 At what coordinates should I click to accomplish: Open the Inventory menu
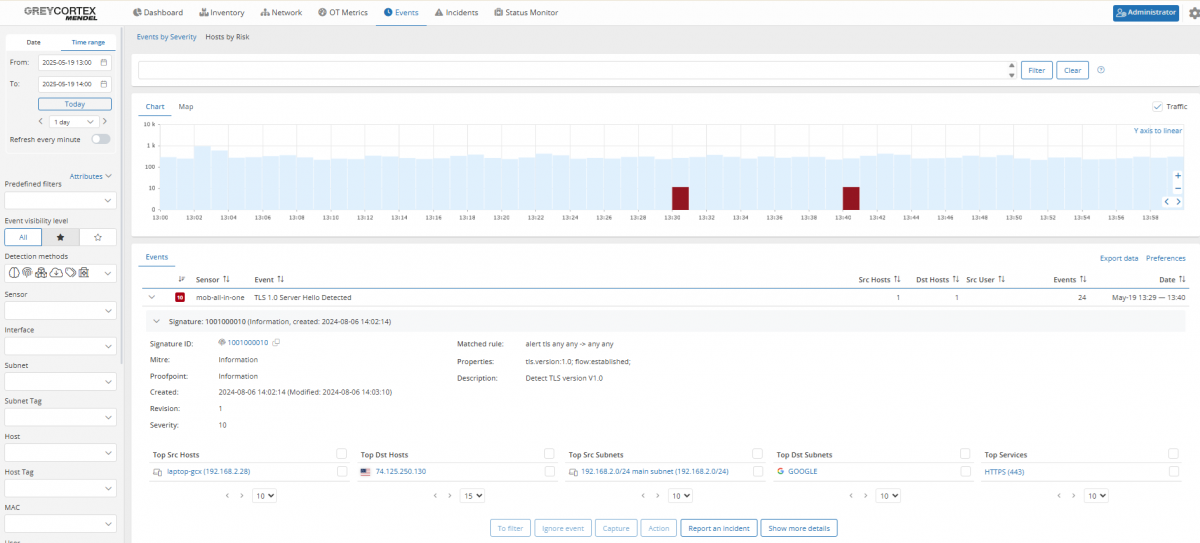222,13
